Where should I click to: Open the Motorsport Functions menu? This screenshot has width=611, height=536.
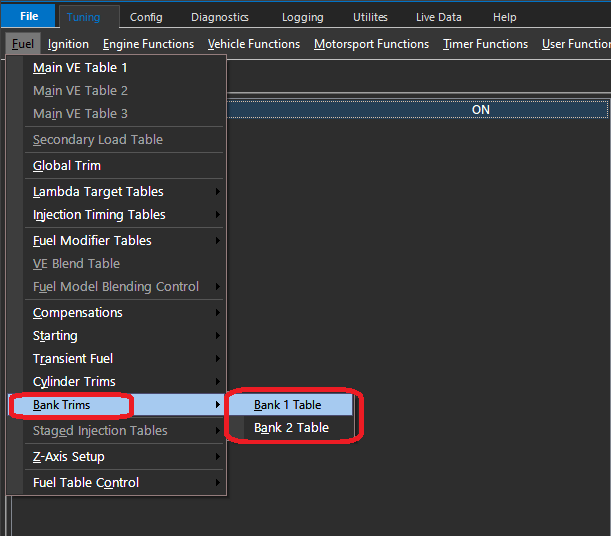coord(370,44)
